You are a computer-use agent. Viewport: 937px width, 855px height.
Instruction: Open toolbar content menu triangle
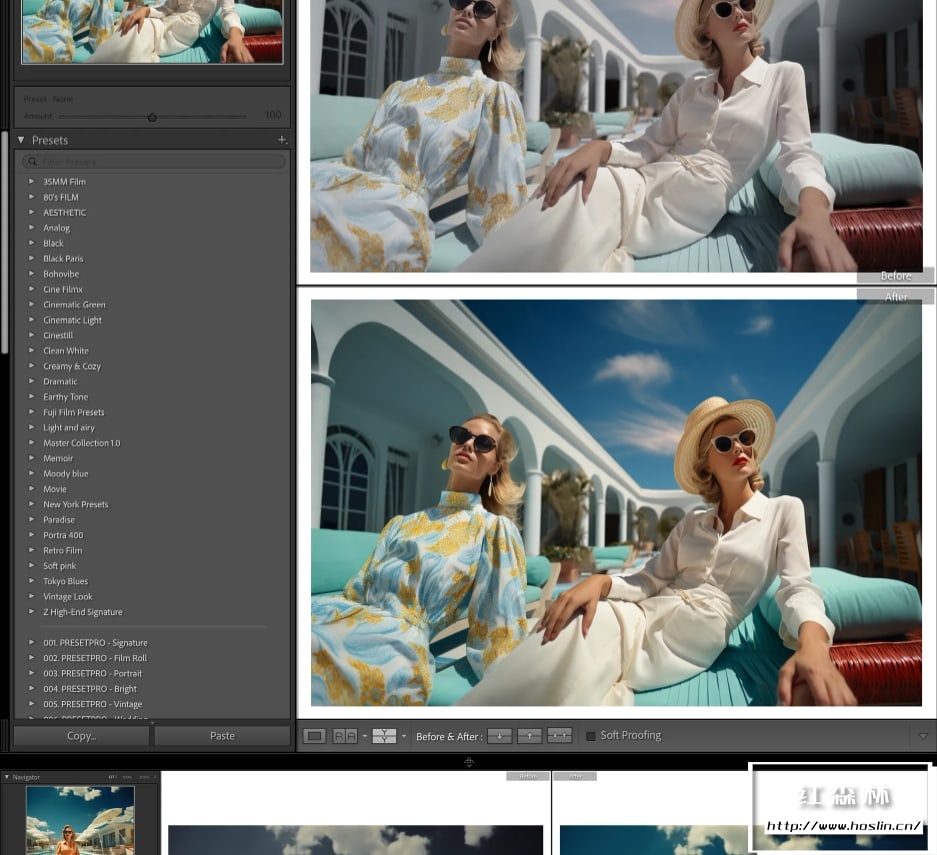click(x=923, y=736)
